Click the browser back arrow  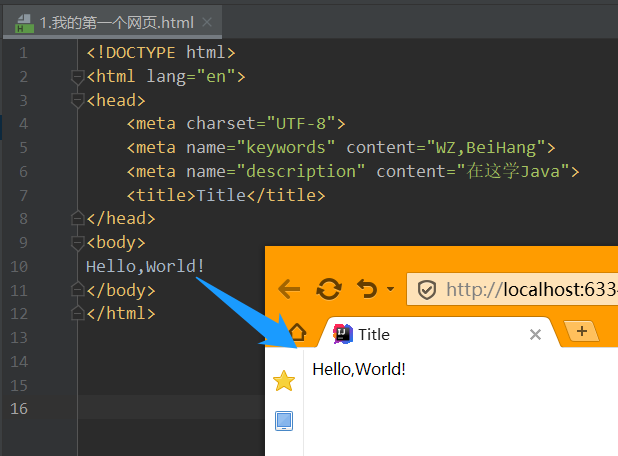(x=289, y=289)
